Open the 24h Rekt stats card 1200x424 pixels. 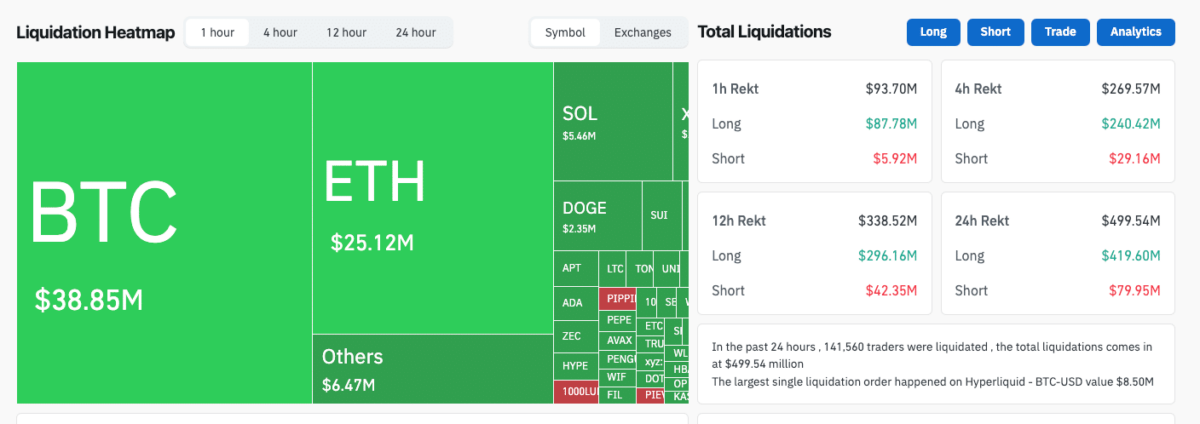(1057, 254)
